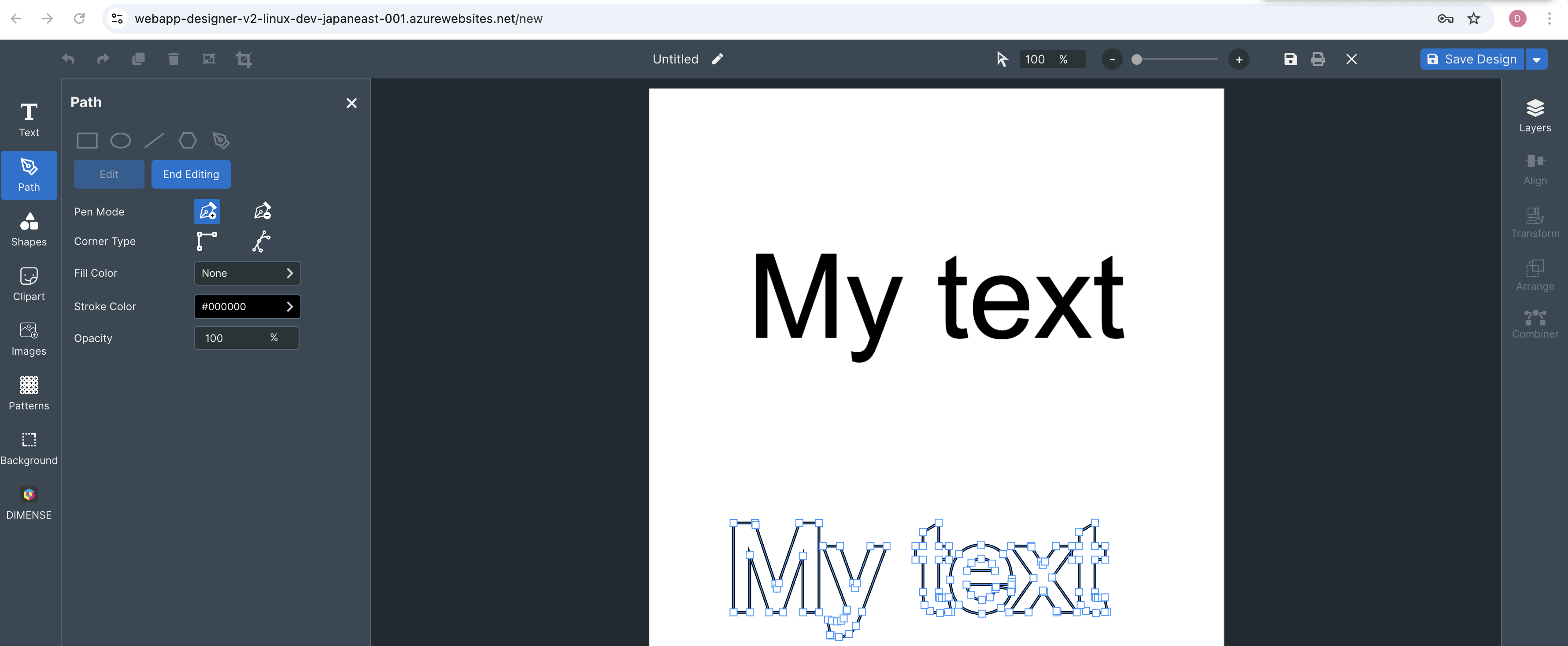The width and height of the screenshot is (1568, 646).
Task: Click the Opacity value field
Action: [x=247, y=338]
